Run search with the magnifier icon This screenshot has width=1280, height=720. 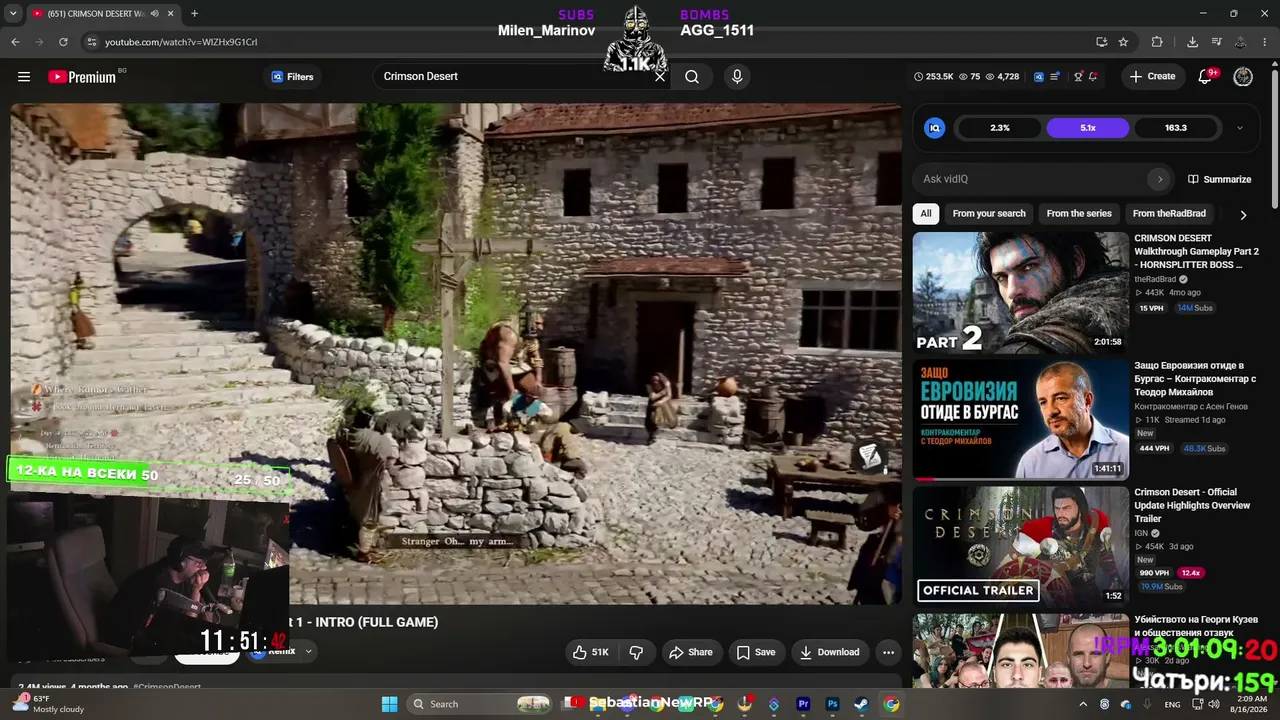pyautogui.click(x=692, y=77)
